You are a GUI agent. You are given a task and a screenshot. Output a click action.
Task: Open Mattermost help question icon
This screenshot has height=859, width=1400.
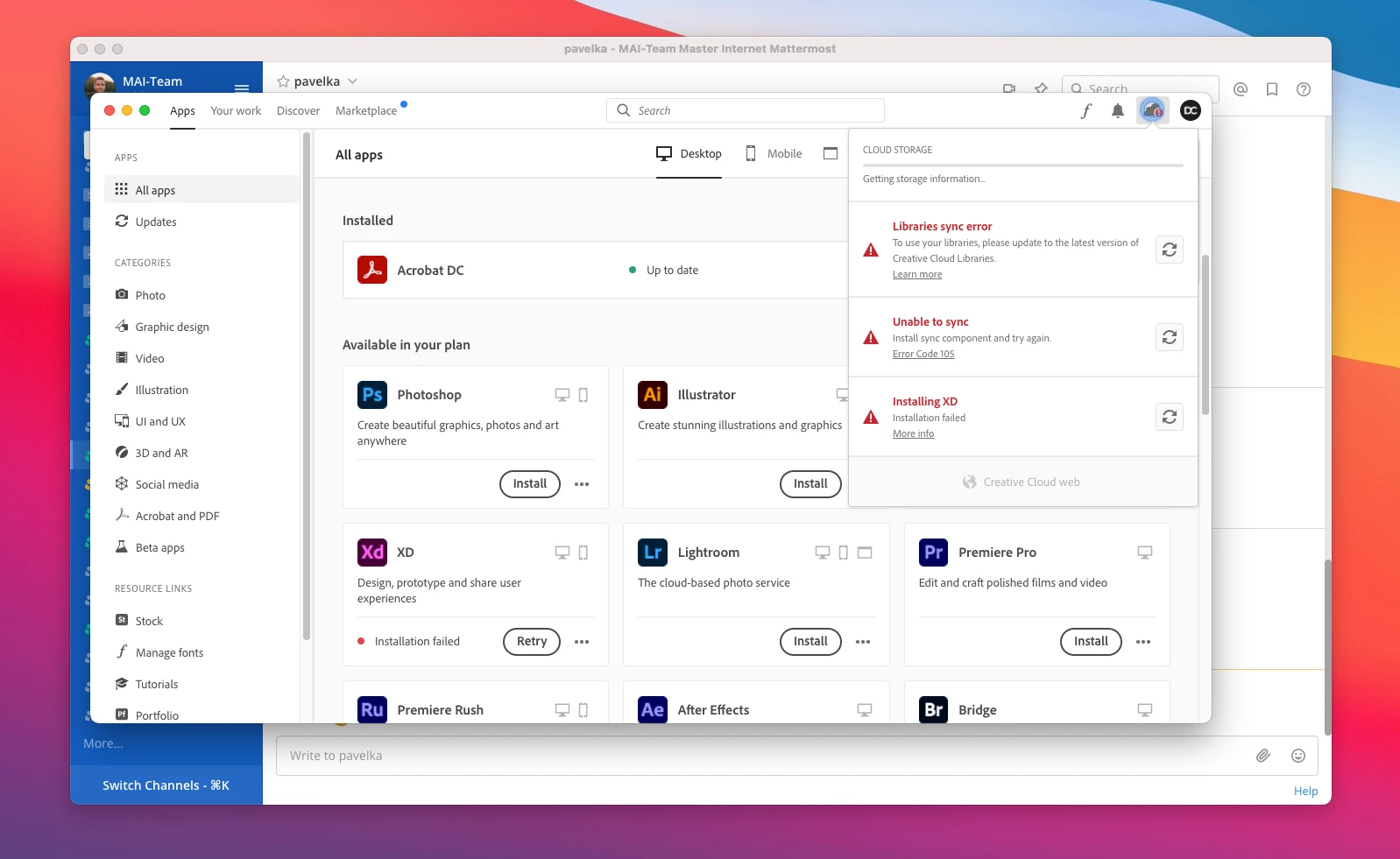[x=1304, y=89]
